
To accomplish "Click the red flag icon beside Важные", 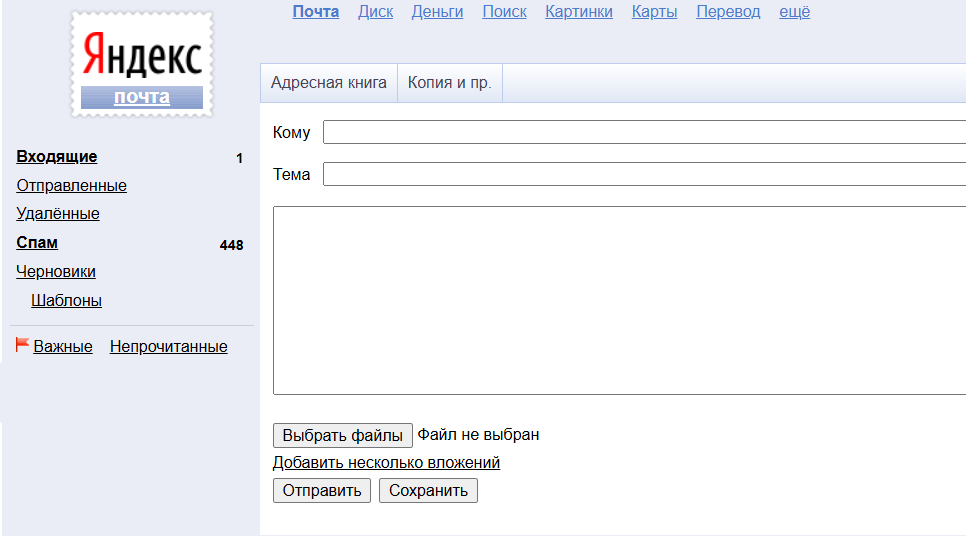I will click(22, 345).
